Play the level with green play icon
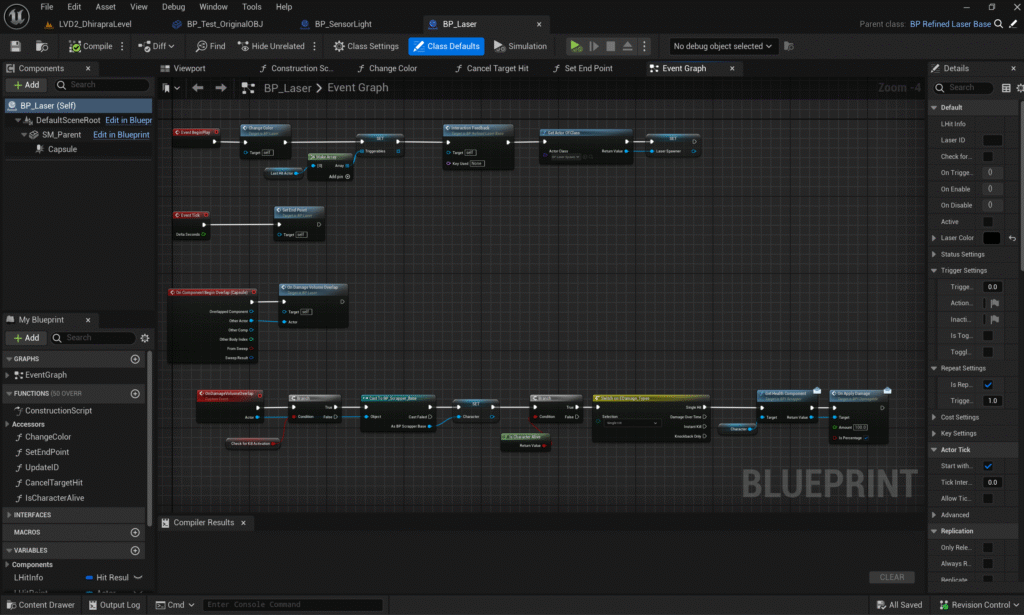The image size is (1024, 615). pyautogui.click(x=575, y=46)
